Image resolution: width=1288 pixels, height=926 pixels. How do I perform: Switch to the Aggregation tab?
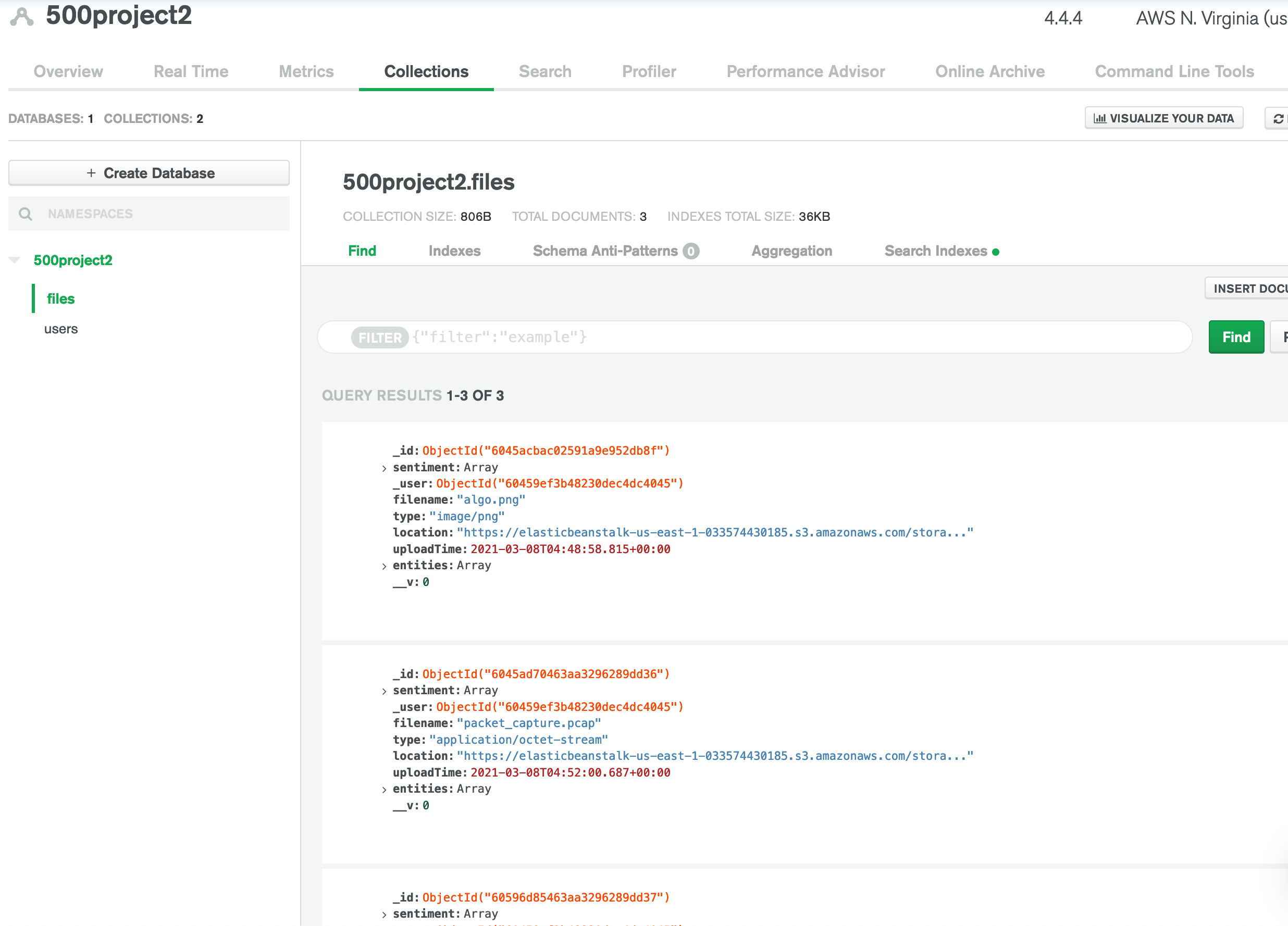[791, 251]
